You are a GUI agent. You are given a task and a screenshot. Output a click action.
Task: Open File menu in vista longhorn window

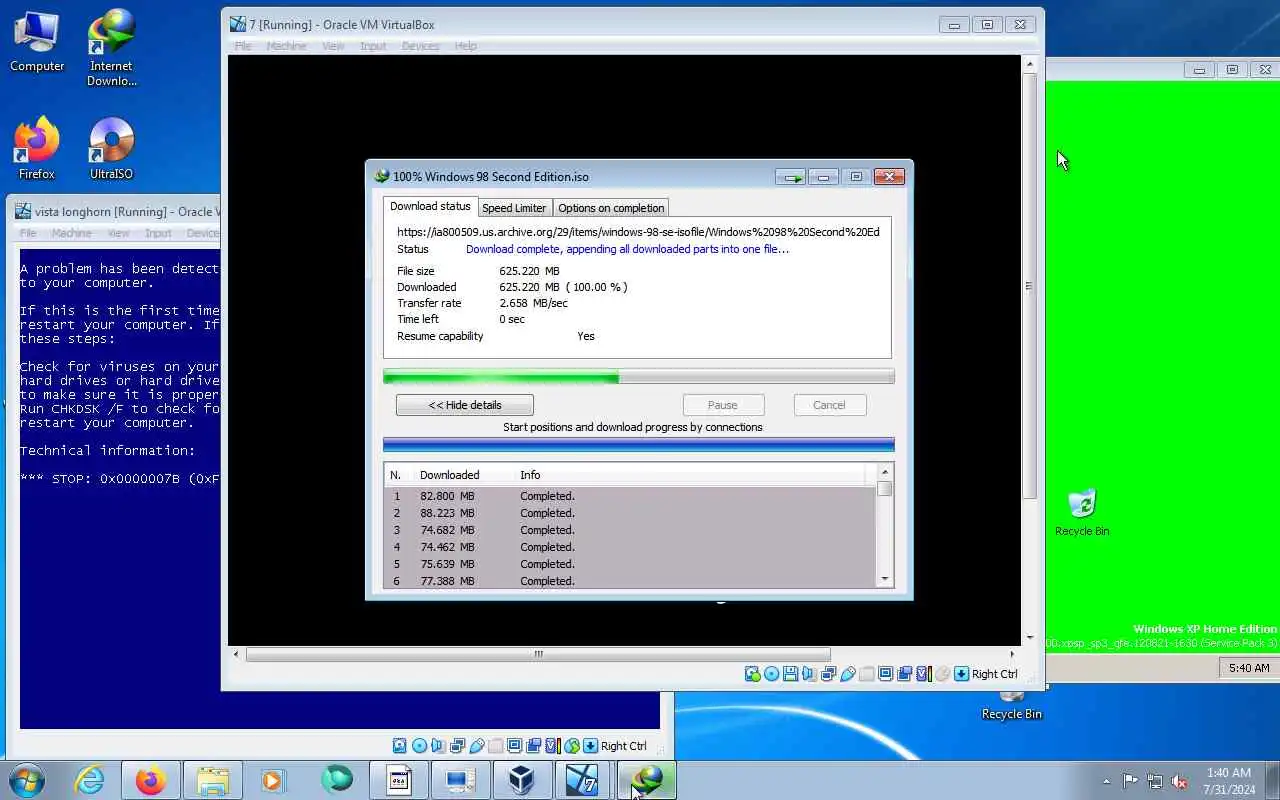click(x=28, y=233)
